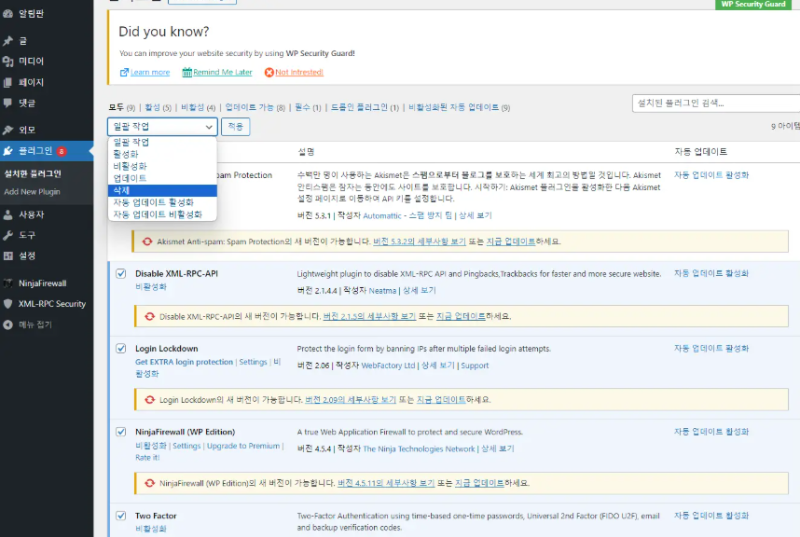Enable auto-update for NinjaFirewall
The width and height of the screenshot is (800, 537).
[711, 431]
